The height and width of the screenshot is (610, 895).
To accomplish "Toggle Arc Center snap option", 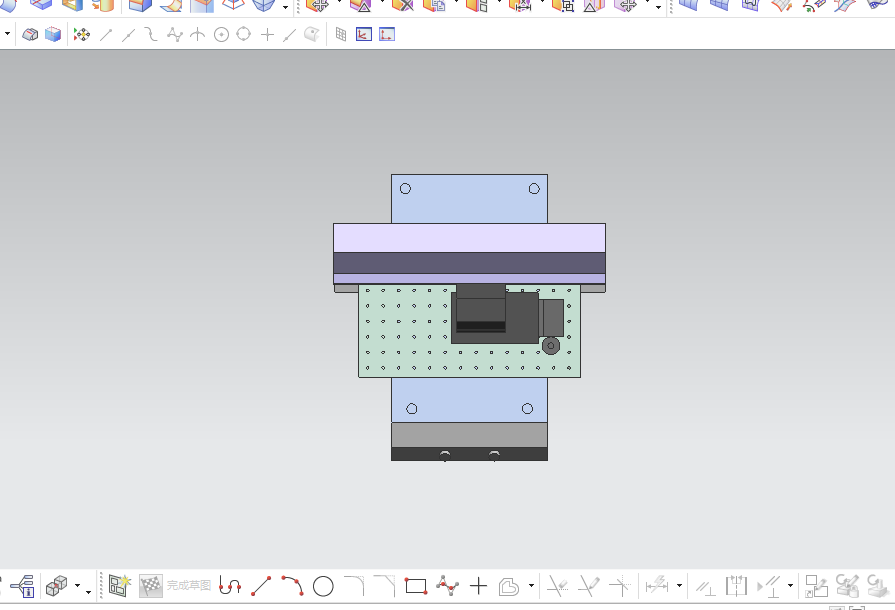I will [221, 35].
